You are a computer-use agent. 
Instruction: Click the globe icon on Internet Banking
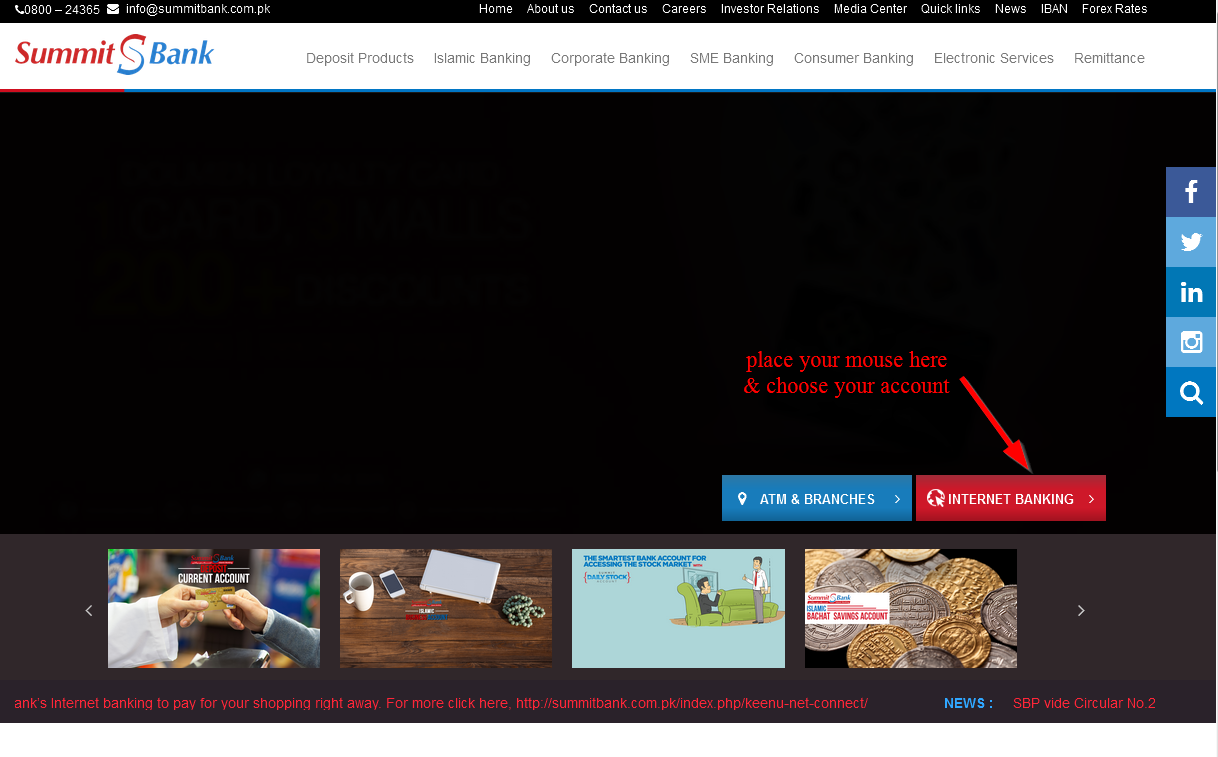click(936, 498)
